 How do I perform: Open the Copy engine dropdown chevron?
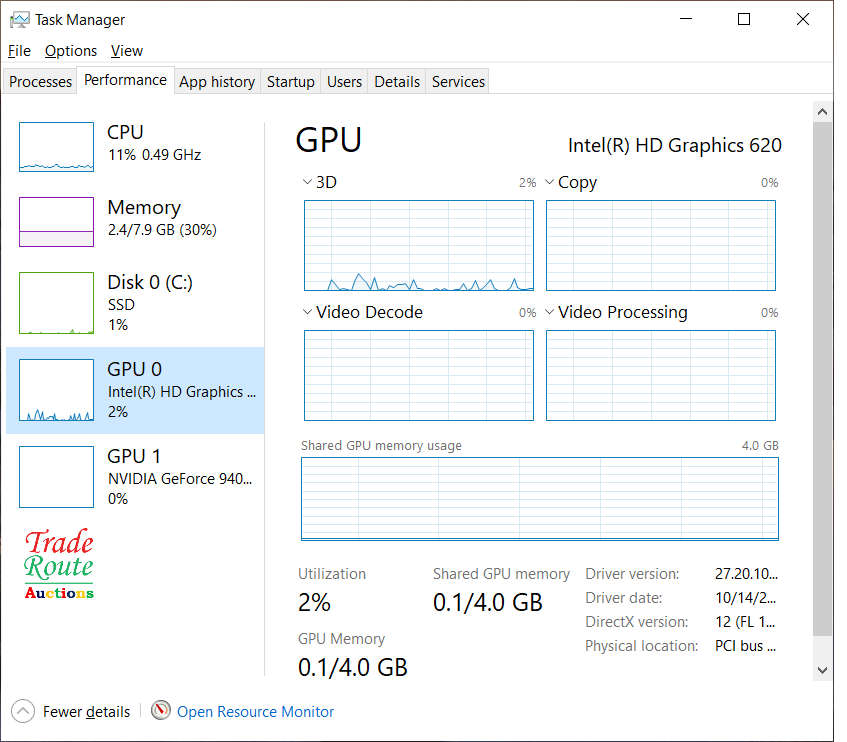(x=549, y=183)
